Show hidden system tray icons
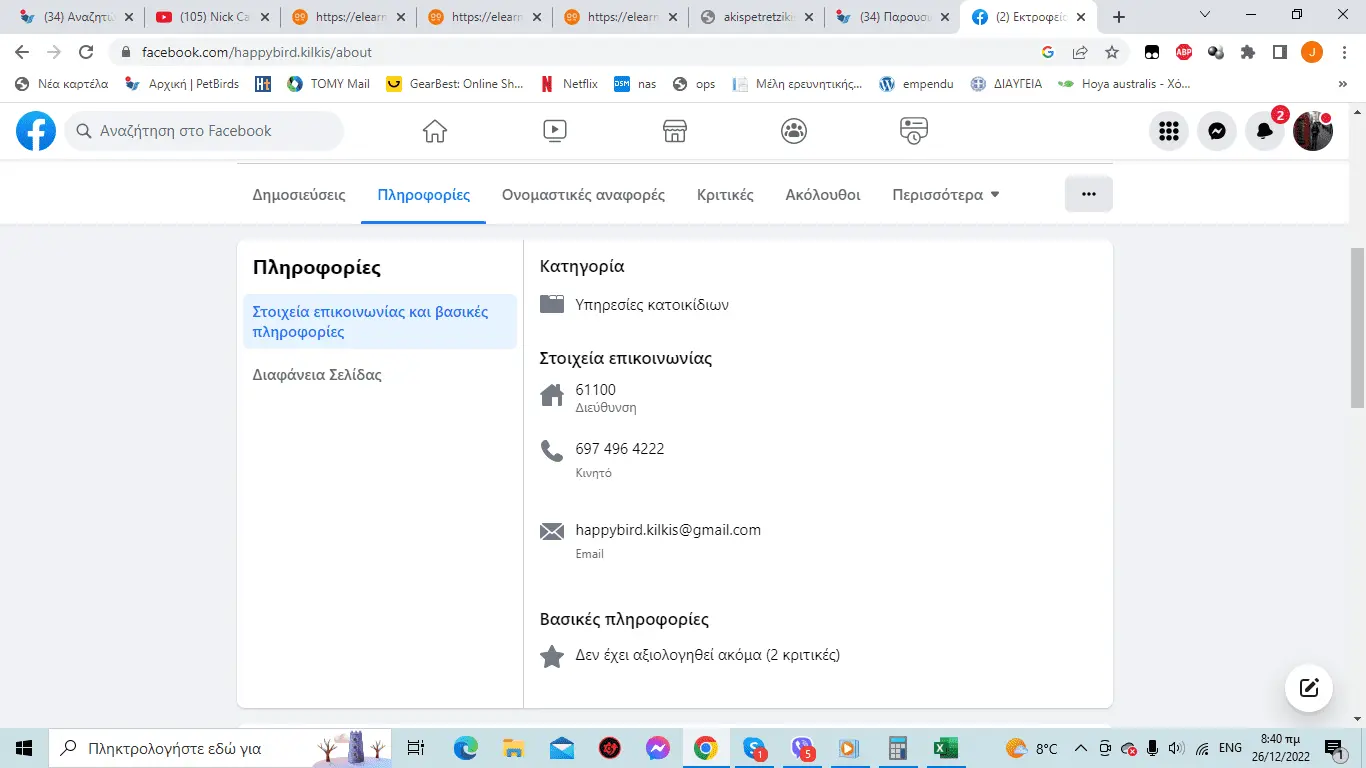1366x768 pixels. click(x=1081, y=748)
